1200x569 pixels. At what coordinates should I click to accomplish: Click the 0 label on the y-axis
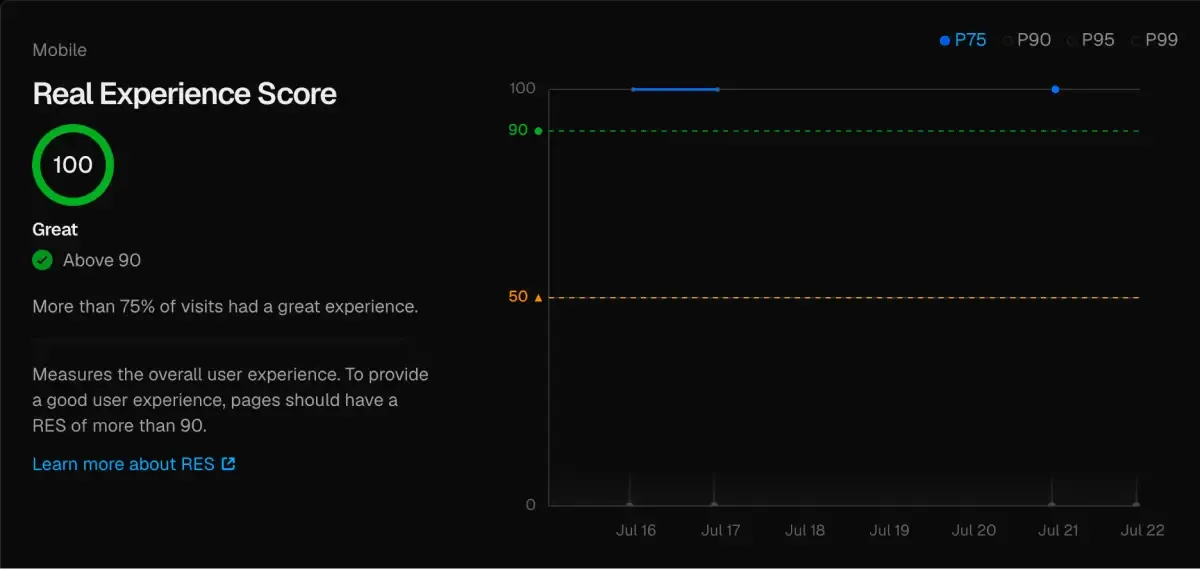tap(531, 504)
